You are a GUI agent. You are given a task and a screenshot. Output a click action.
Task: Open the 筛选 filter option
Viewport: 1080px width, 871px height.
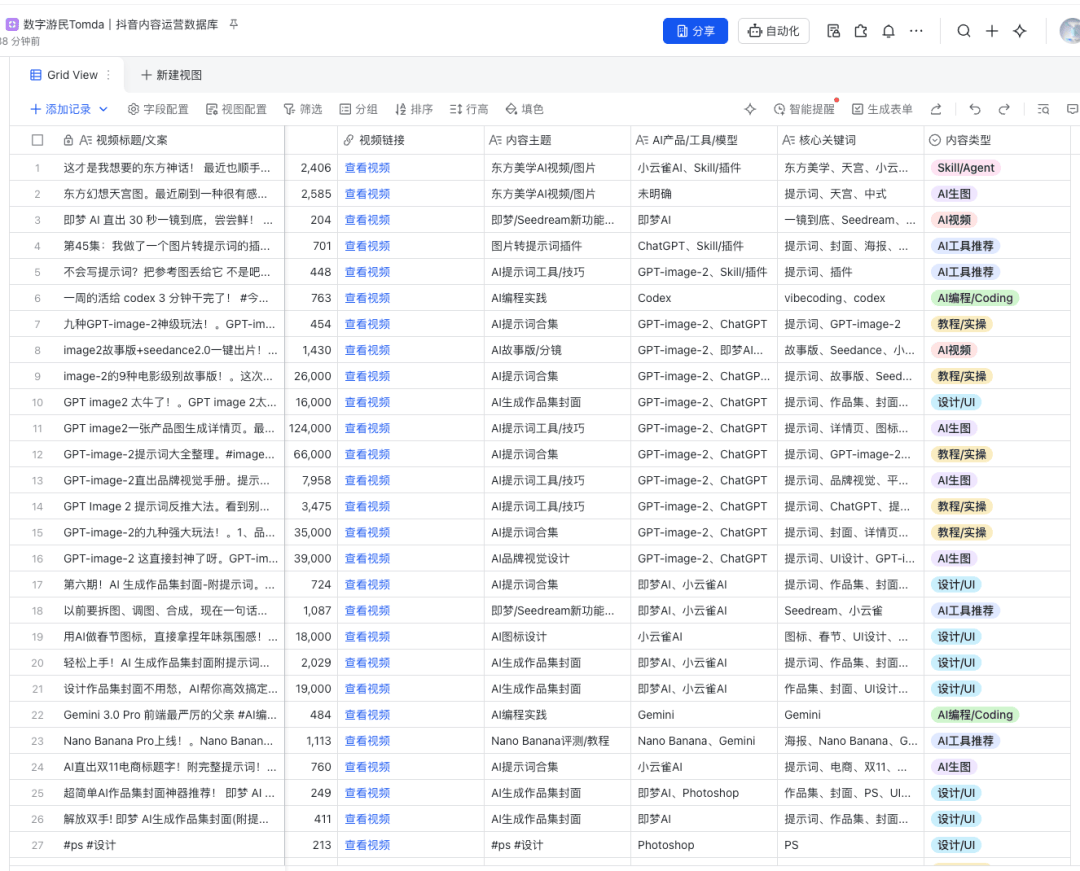pyautogui.click(x=303, y=109)
